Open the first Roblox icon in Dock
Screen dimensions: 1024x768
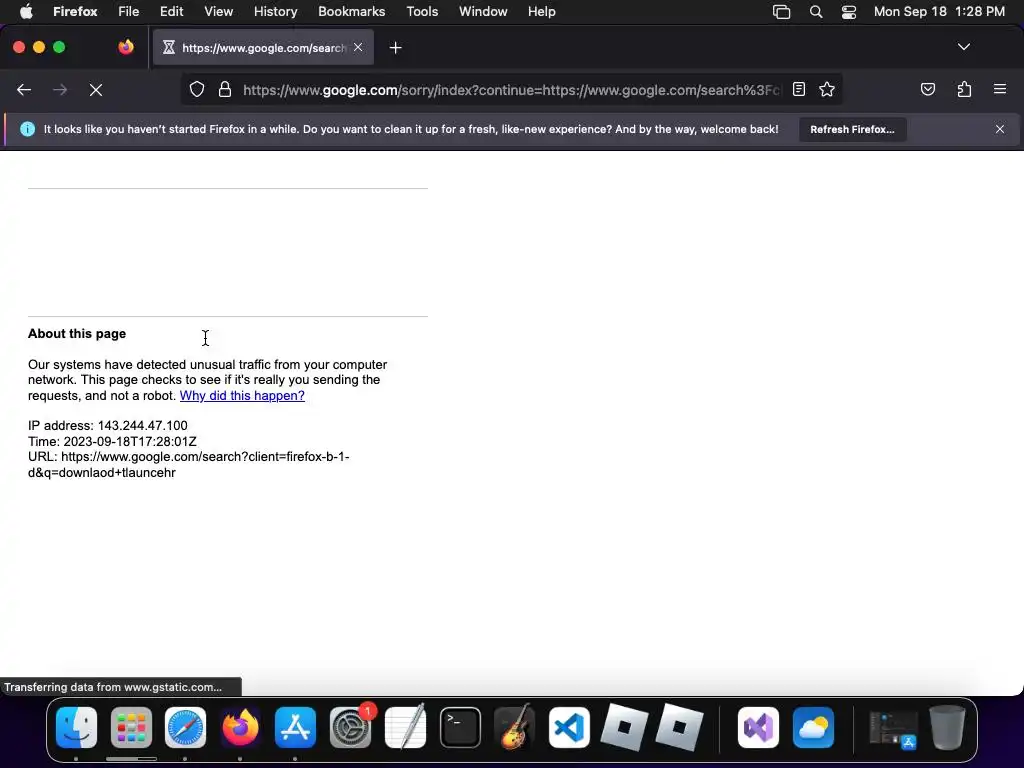click(x=624, y=728)
